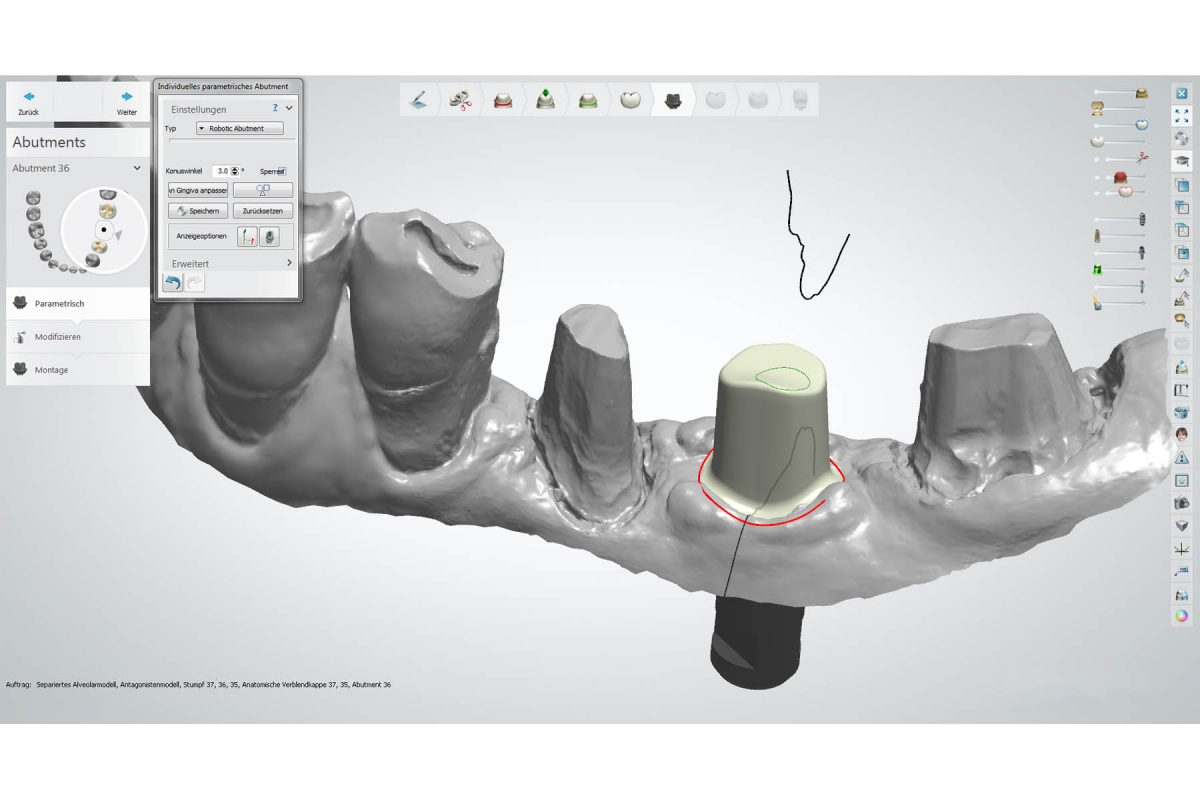This screenshot has height=800, width=1200.
Task: Click the Speichern button
Action: click(198, 211)
